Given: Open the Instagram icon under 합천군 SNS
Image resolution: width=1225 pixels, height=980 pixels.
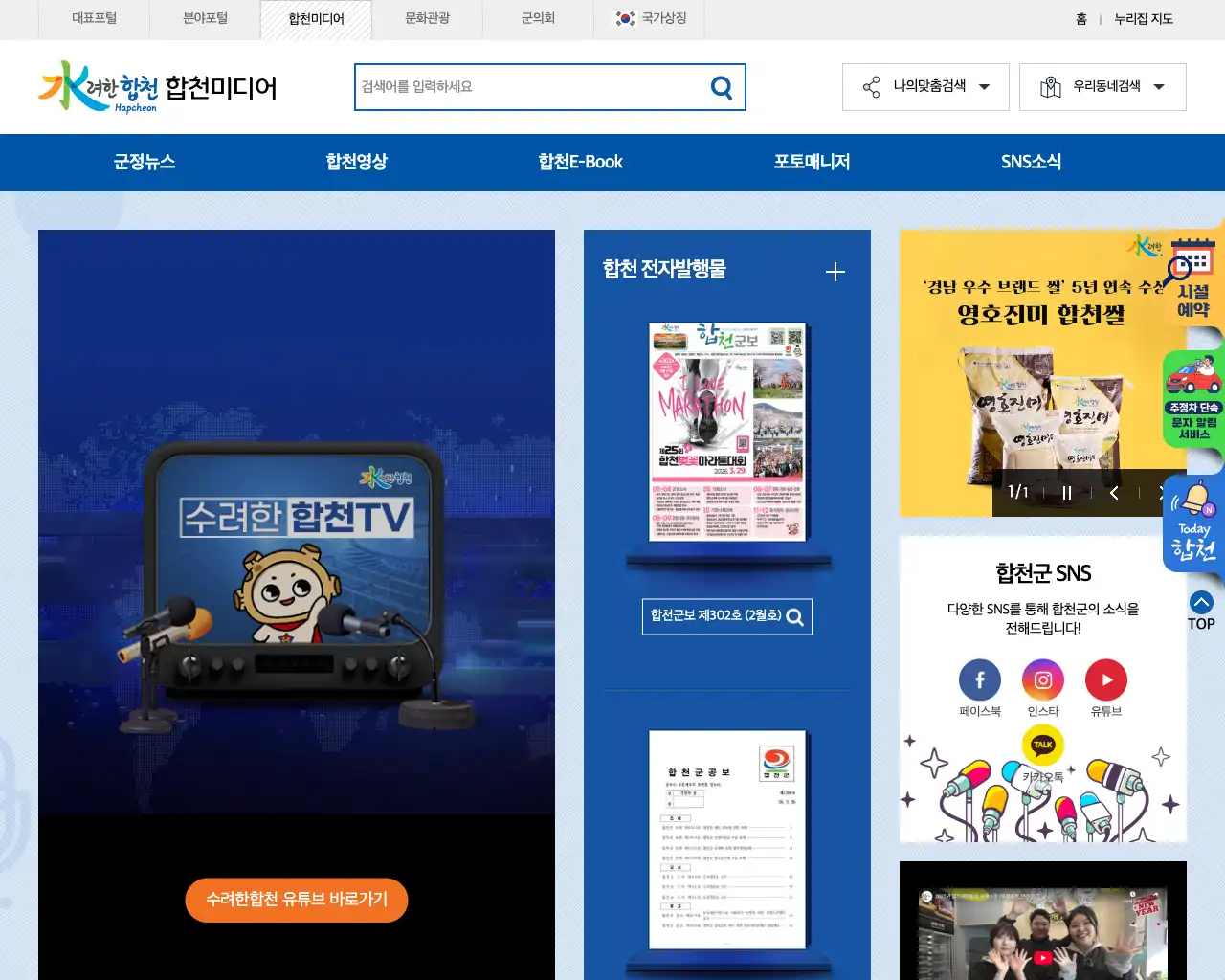Looking at the screenshot, I should coord(1042,679).
